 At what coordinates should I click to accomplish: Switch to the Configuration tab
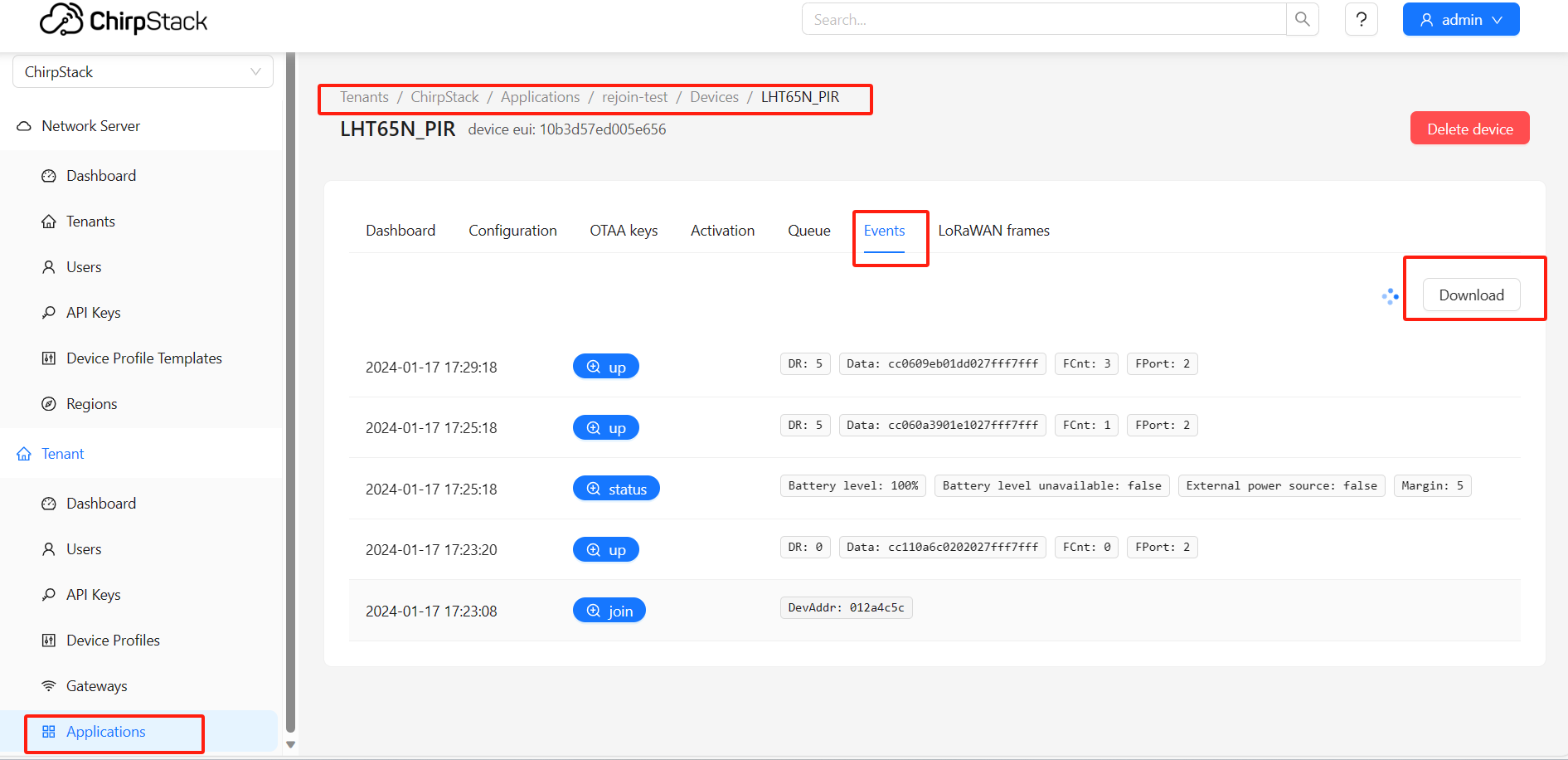coord(512,231)
